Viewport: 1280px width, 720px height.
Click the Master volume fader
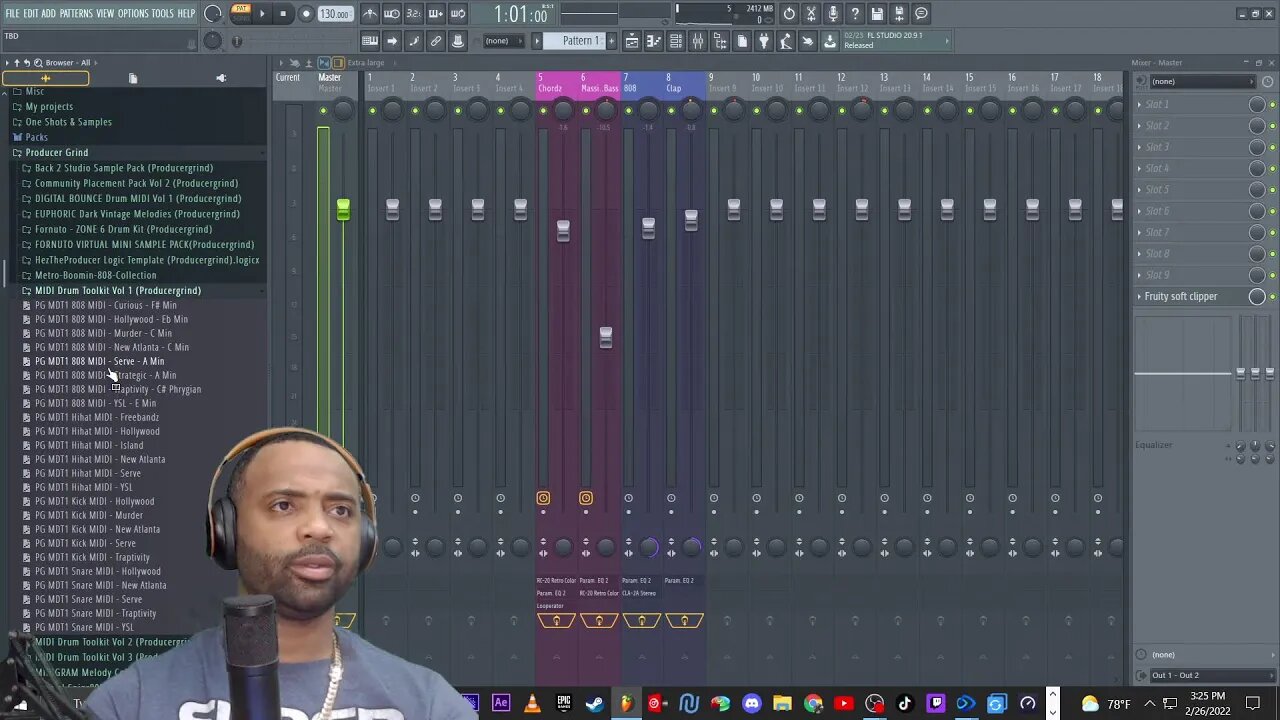click(343, 209)
